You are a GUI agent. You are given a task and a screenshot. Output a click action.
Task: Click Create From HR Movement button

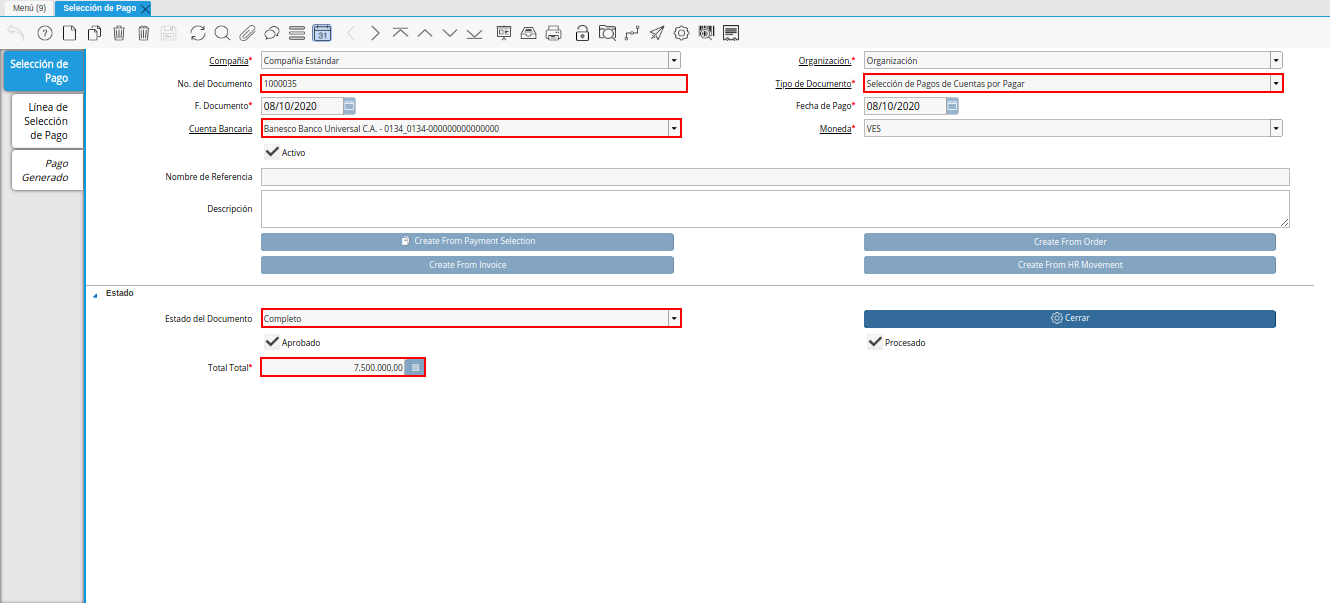(x=1070, y=265)
